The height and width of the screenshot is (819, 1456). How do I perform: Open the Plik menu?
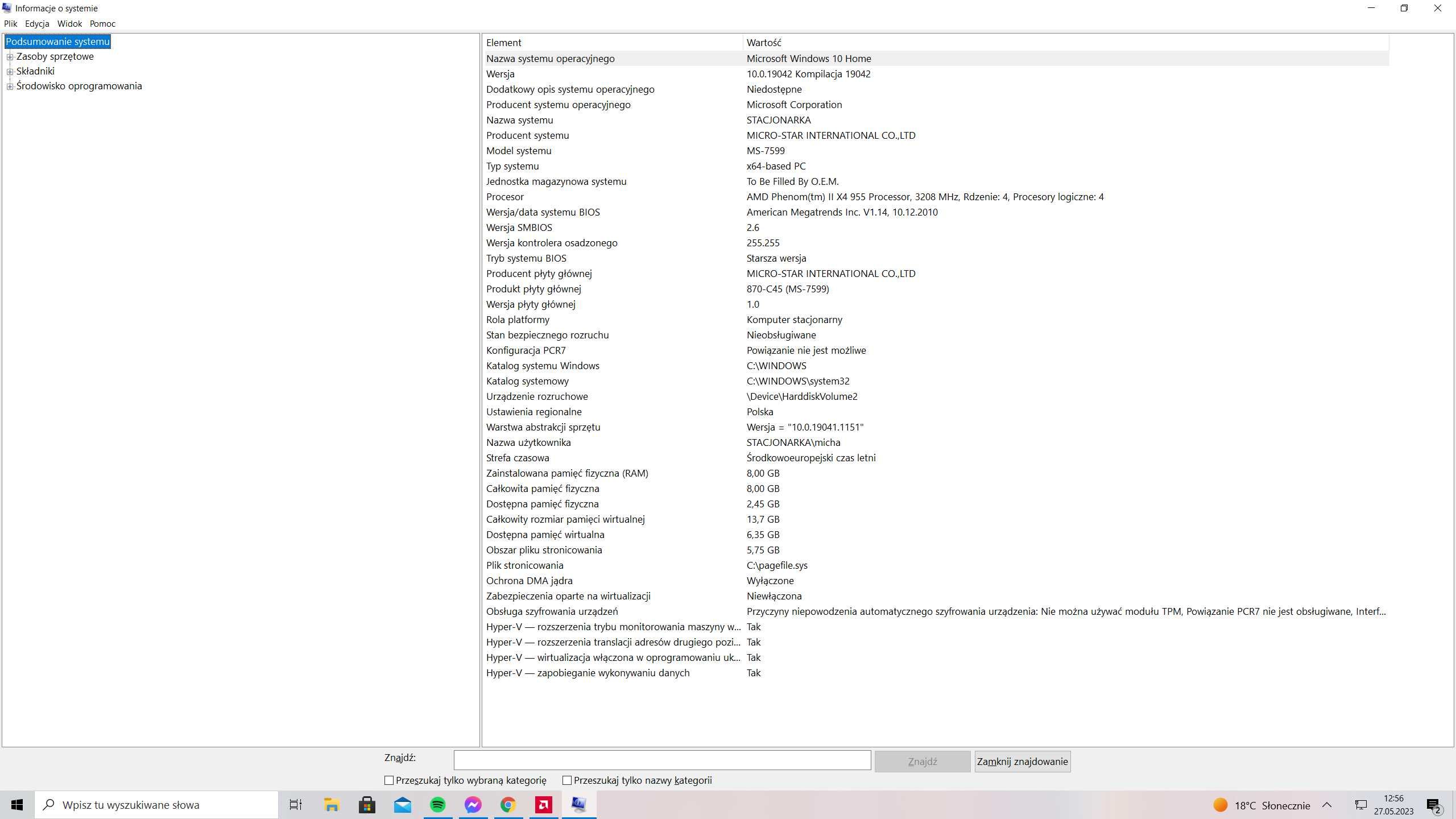(11, 23)
